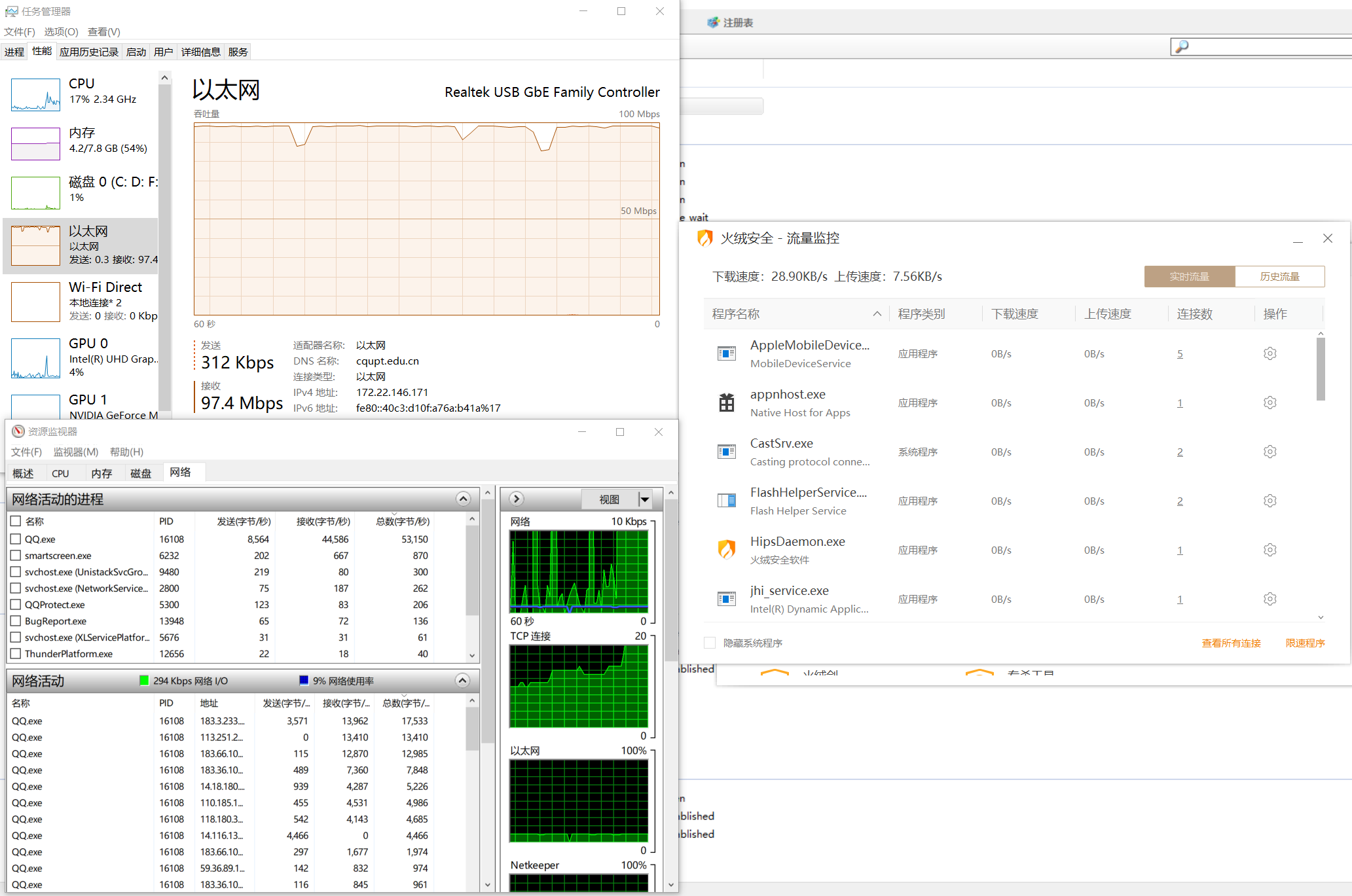
Task: Open settings gear for AppleMobileDevice row
Action: 1270,353
